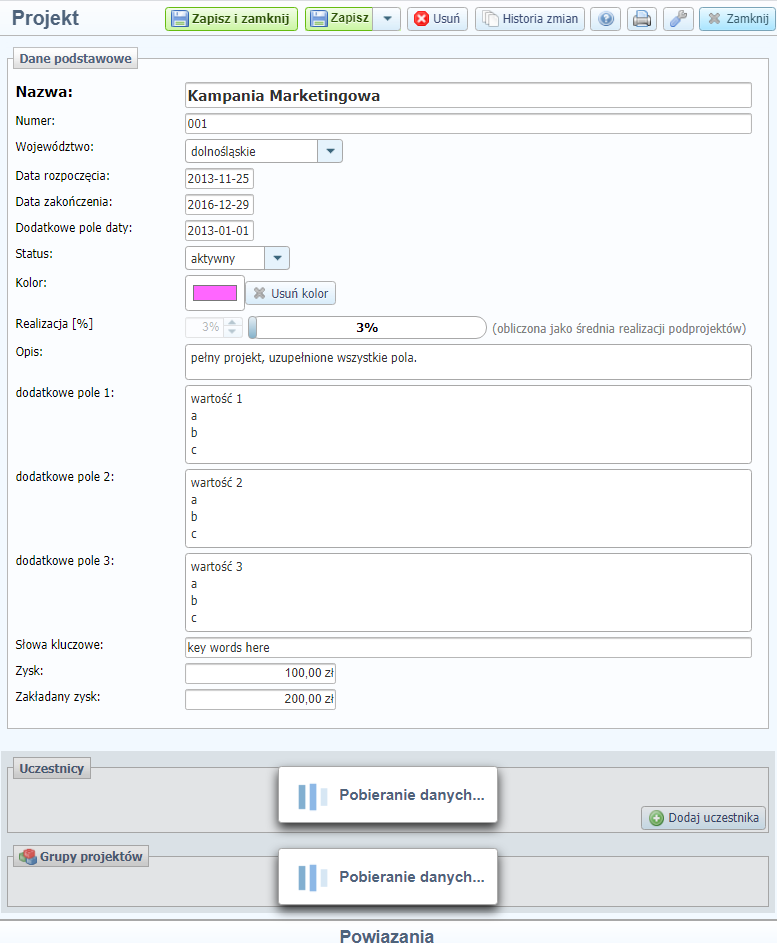Viewport: 777px width, 943px height.
Task: Click the Realizacja progress bar handle
Action: point(253,327)
